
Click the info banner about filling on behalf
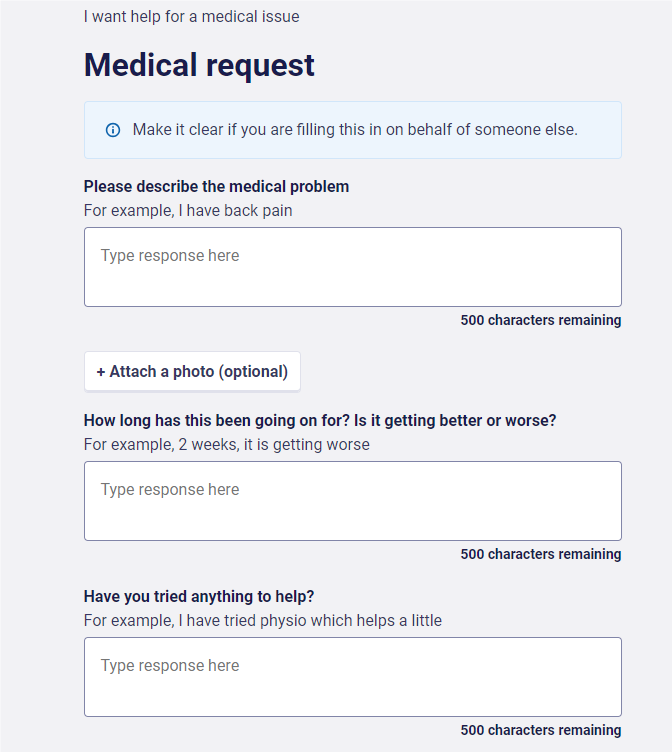coord(353,130)
